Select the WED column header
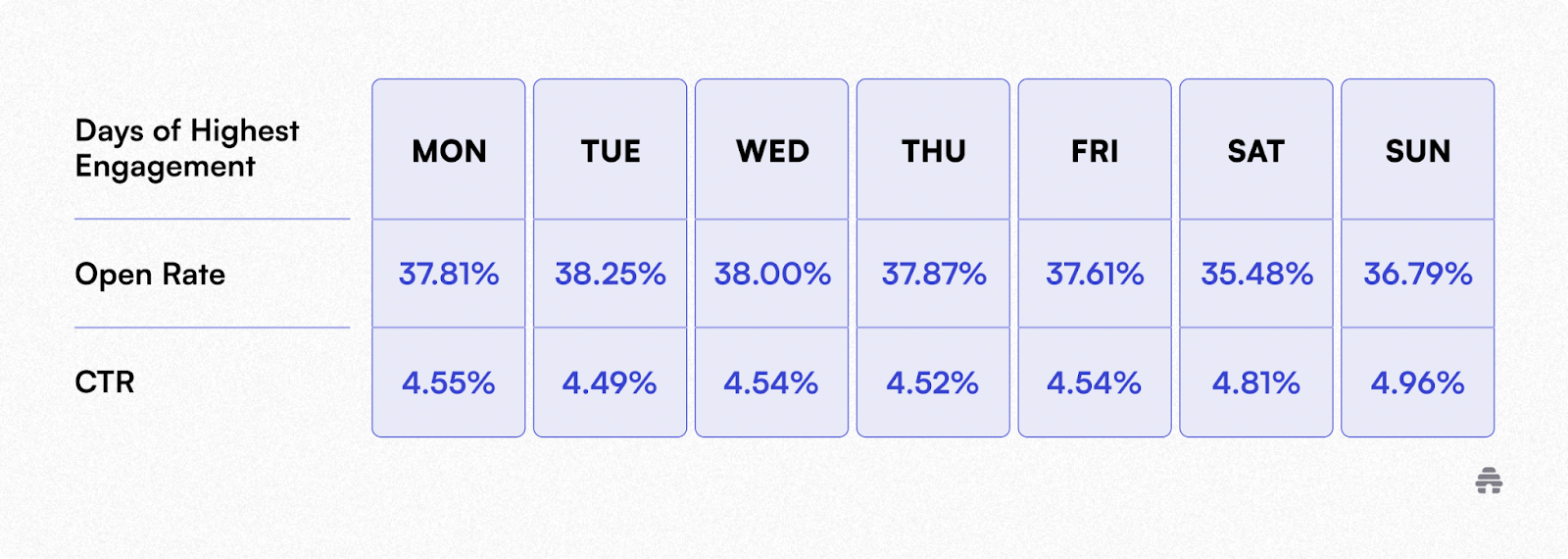The width and height of the screenshot is (1568, 559). pos(772,150)
